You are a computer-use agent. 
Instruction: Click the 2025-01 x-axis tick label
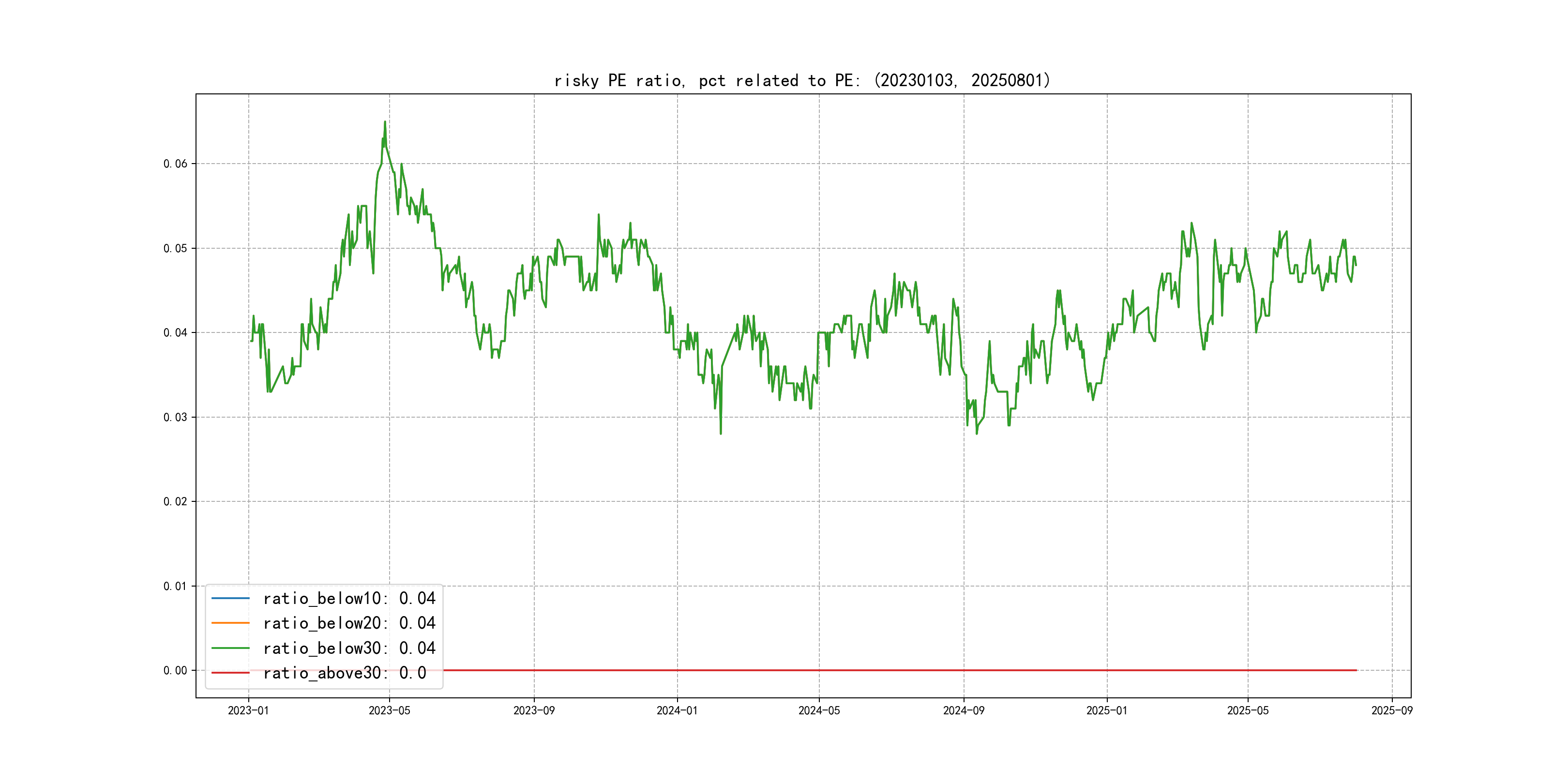pyautogui.click(x=1107, y=710)
